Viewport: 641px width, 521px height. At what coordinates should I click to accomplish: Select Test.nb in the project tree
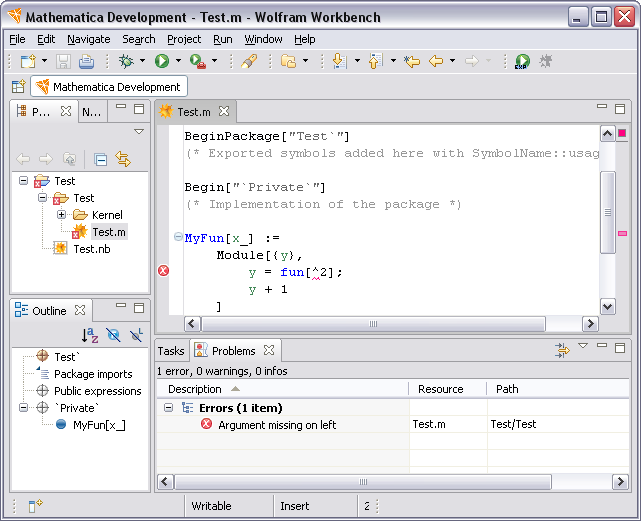pos(92,249)
